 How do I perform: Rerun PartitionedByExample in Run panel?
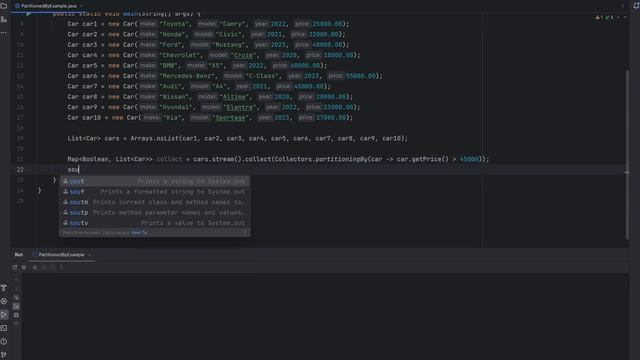pos(15,267)
